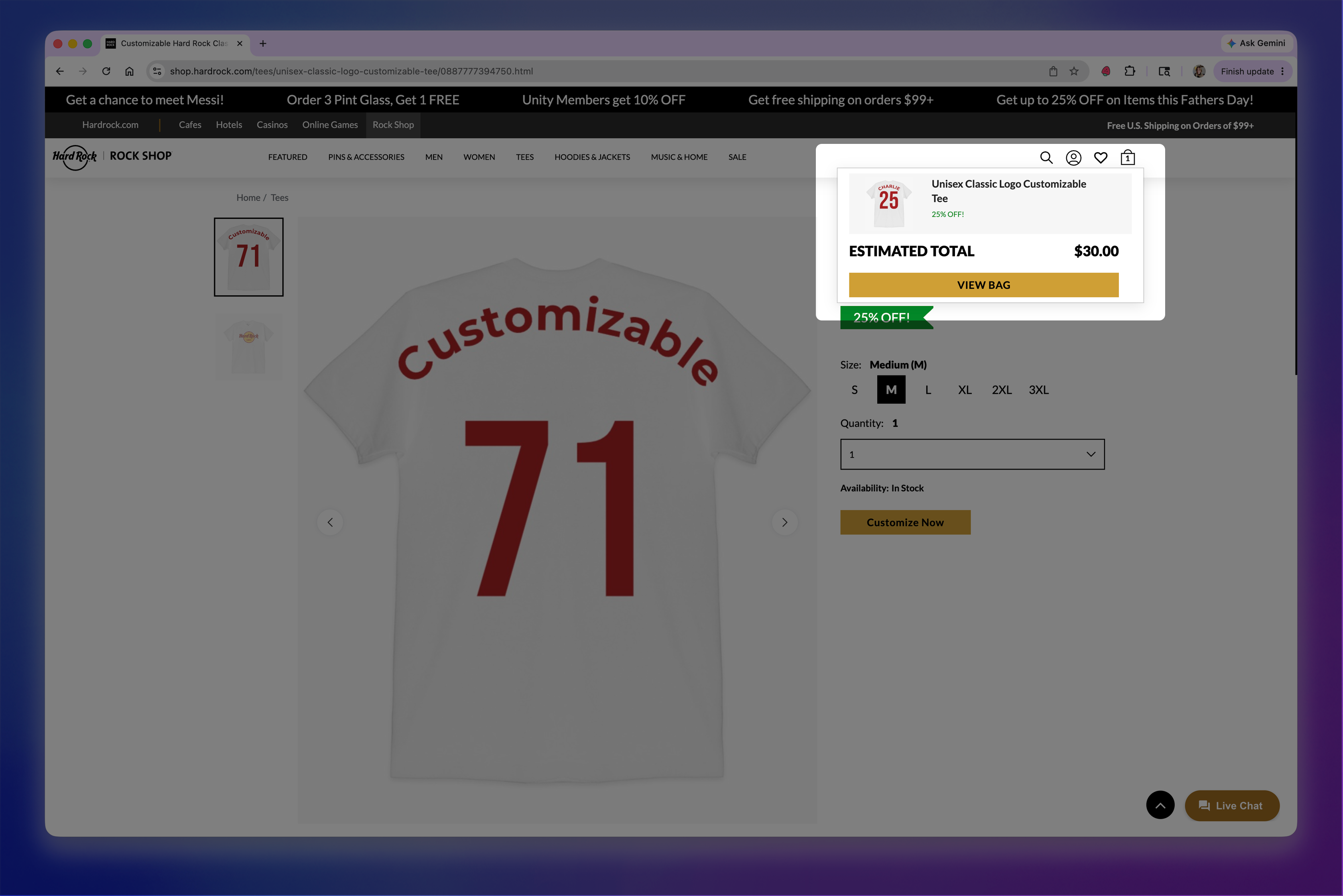Open the shopping bag icon
This screenshot has height=896, width=1343.
(1127, 157)
